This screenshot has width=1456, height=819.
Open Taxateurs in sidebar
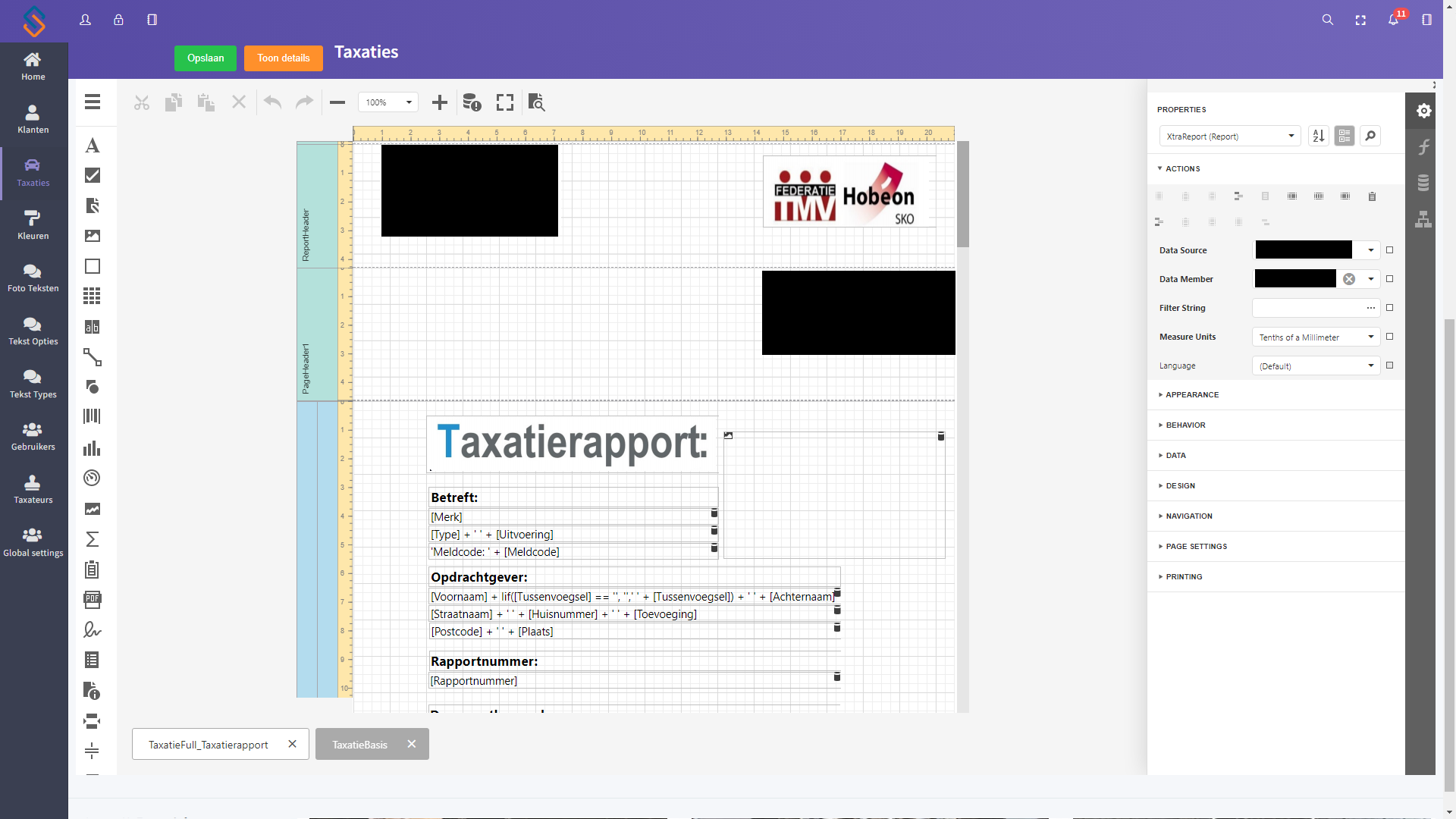tap(33, 490)
